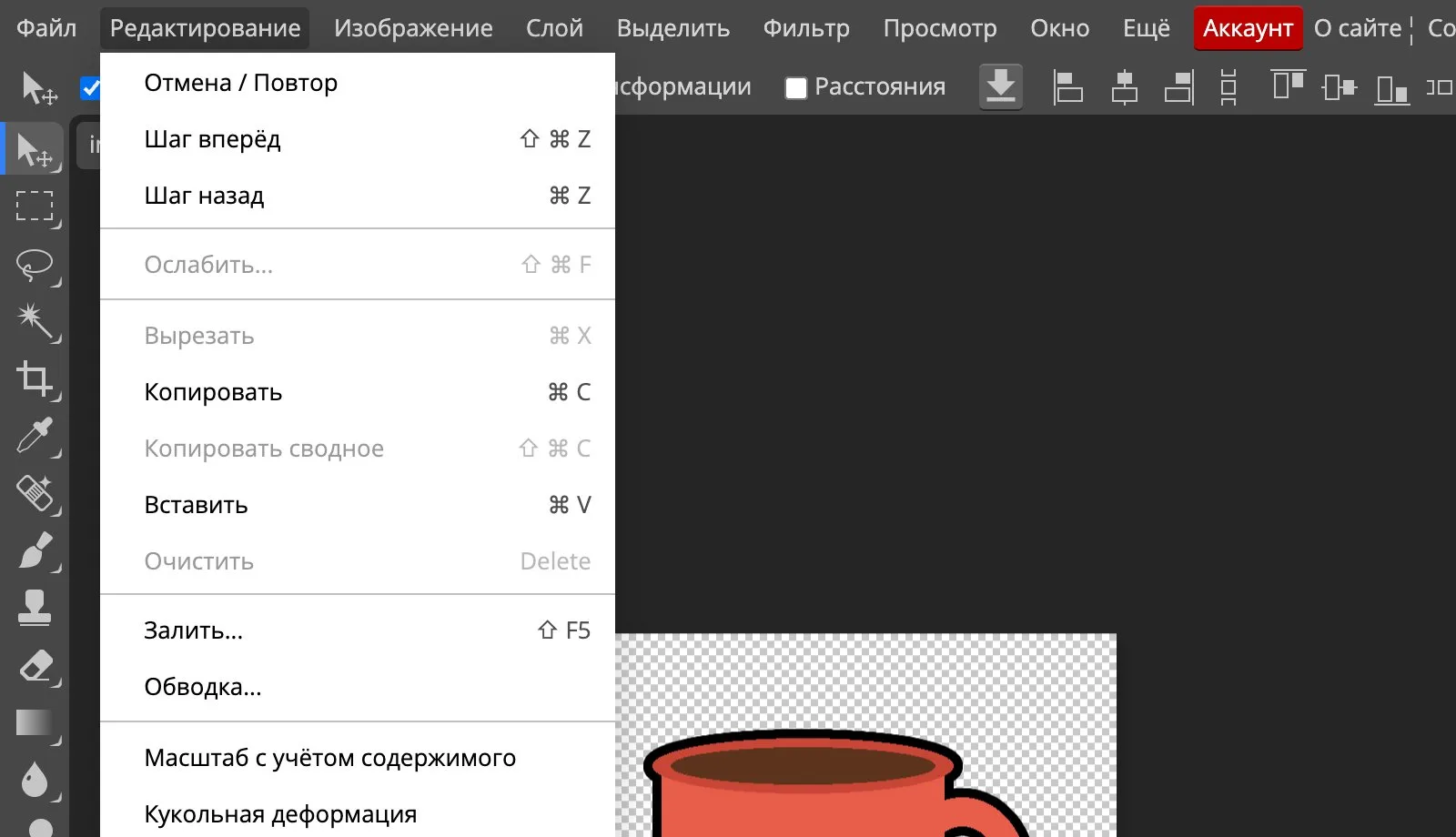Click Отмена / Повтор menu entry
The image size is (1456, 837).
point(358,83)
